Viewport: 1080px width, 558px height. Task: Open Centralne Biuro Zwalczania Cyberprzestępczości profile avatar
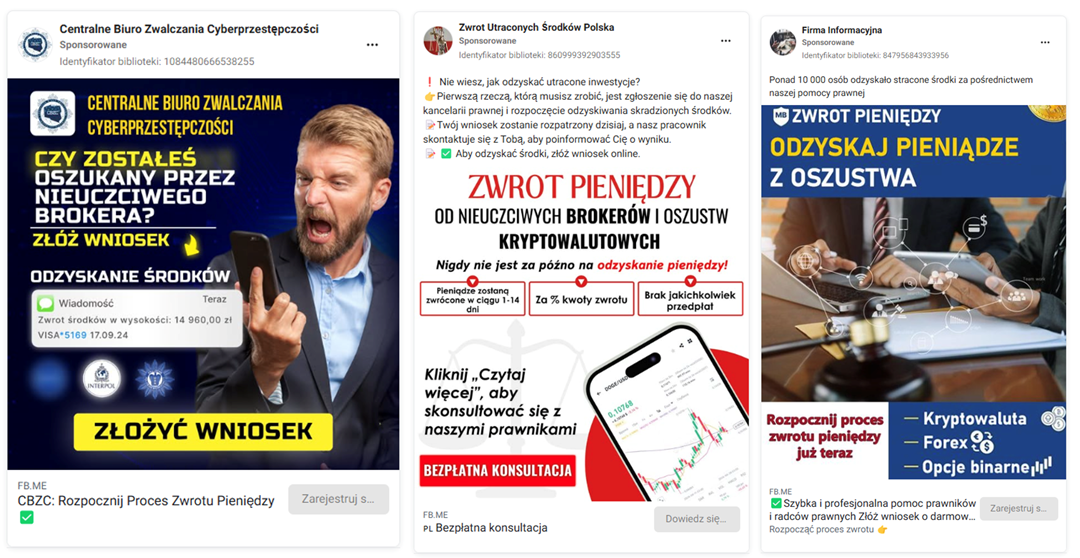click(x=34, y=44)
